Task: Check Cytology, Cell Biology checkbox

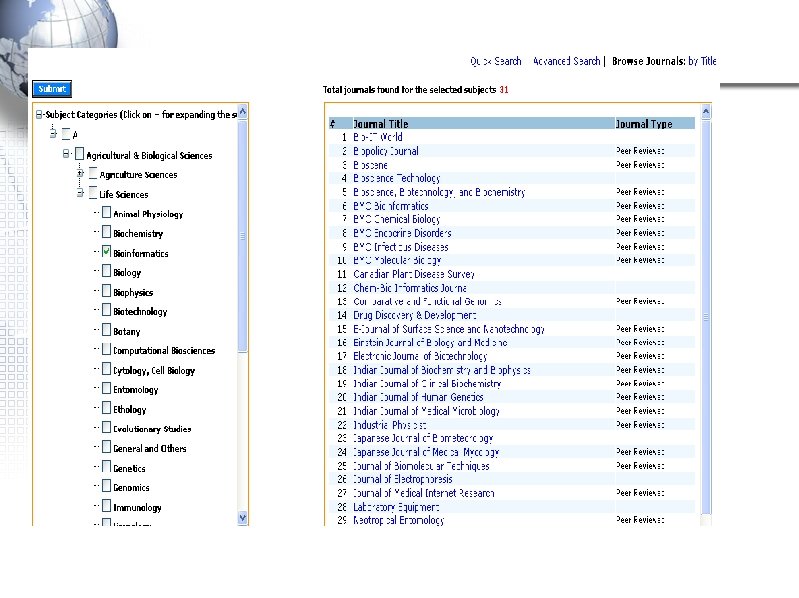Action: coord(106,369)
